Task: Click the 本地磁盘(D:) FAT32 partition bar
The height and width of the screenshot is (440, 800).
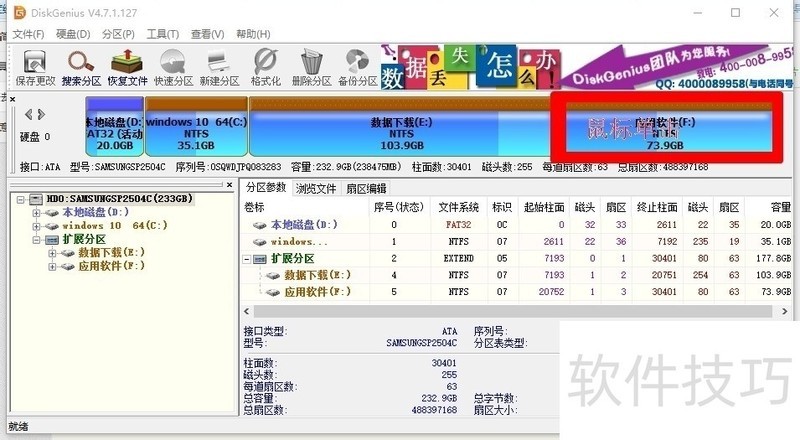Action: click(115, 126)
